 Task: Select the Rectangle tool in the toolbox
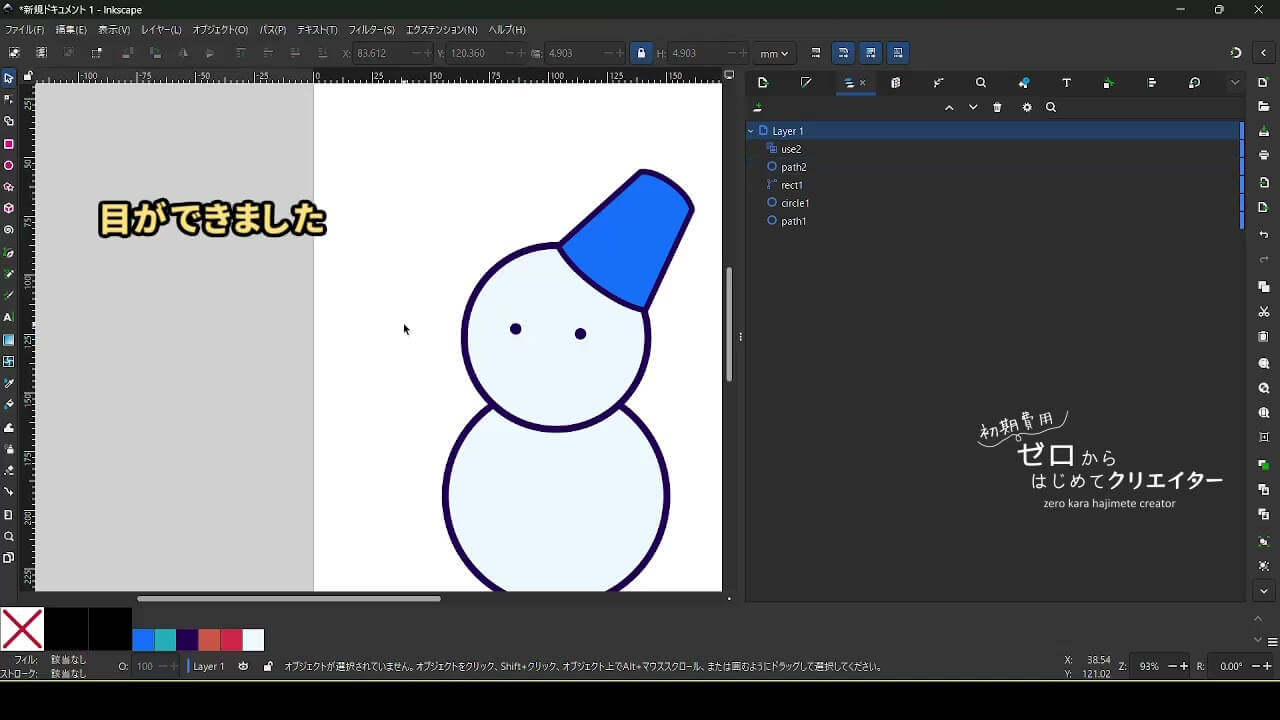click(9, 144)
